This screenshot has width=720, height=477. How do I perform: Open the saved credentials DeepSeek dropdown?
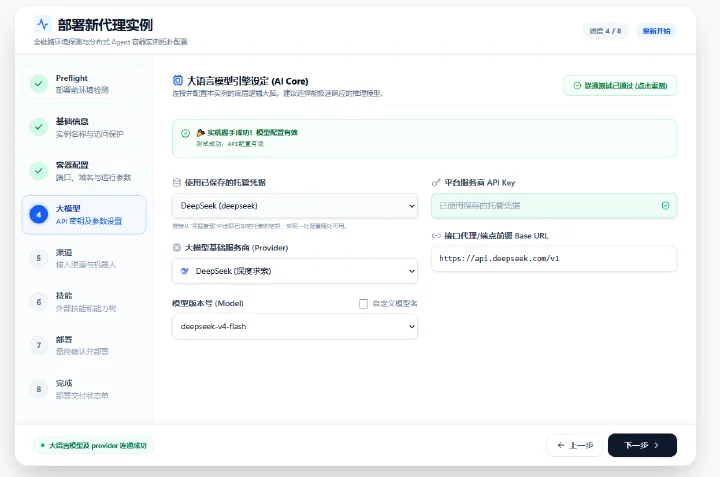click(x=295, y=206)
